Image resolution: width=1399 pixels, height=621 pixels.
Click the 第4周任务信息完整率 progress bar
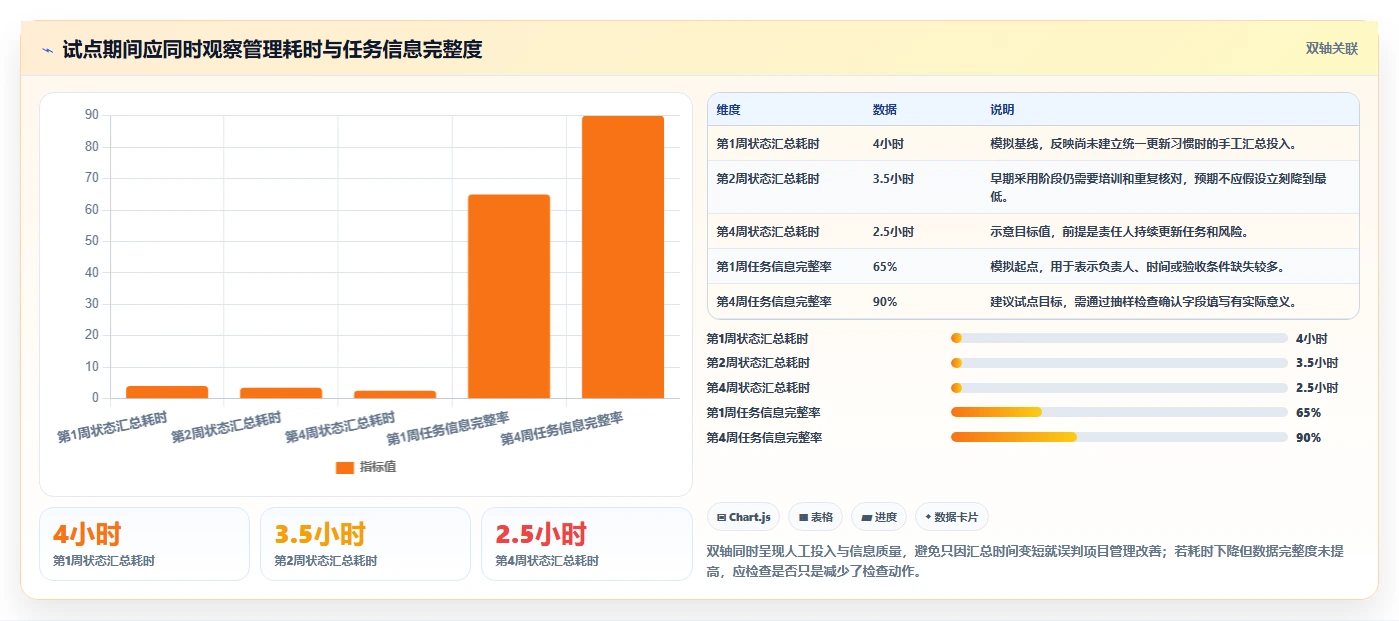click(1119, 437)
